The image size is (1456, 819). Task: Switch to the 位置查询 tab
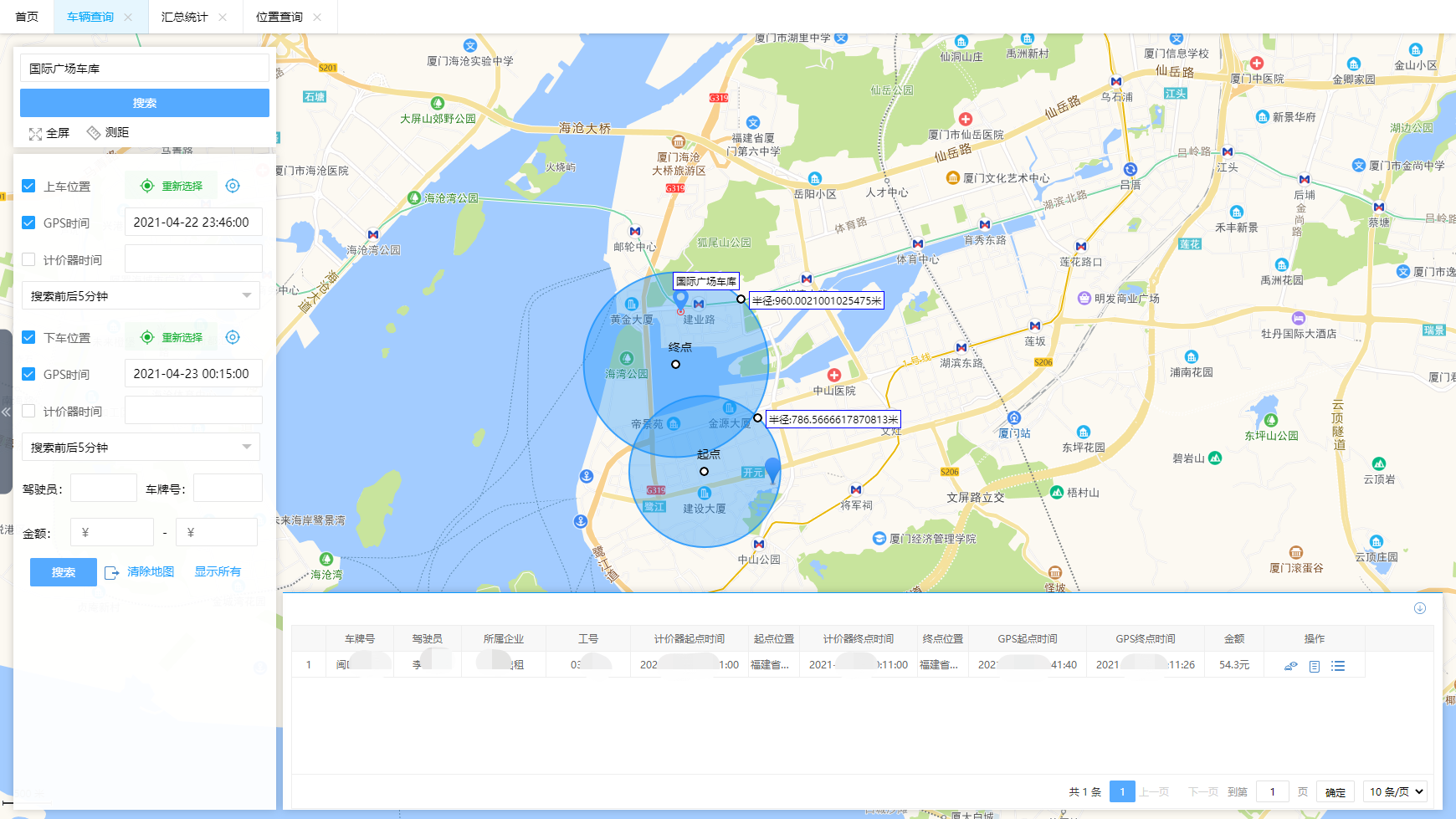[x=279, y=17]
